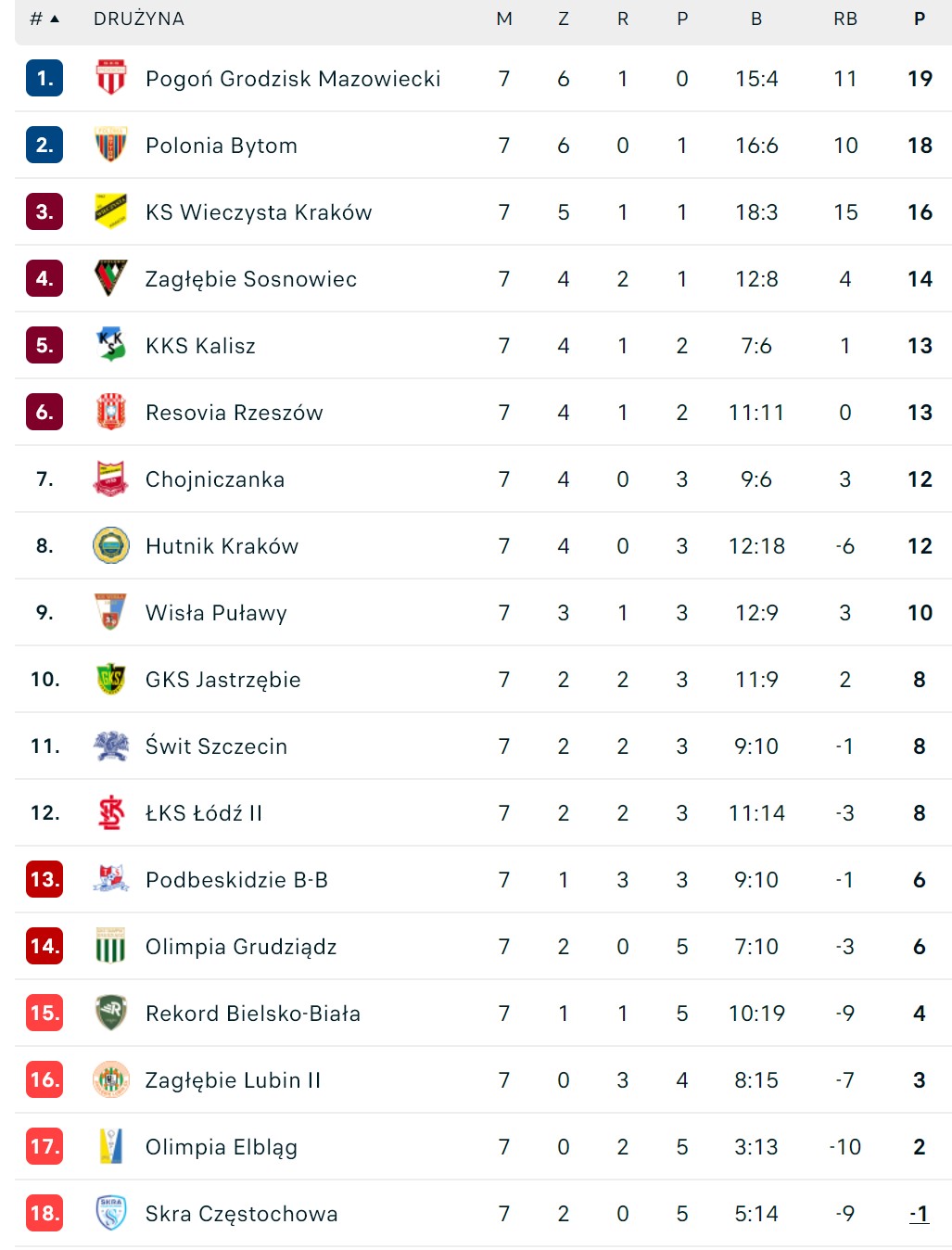
Task: Click the RB column header
Action: point(844,19)
